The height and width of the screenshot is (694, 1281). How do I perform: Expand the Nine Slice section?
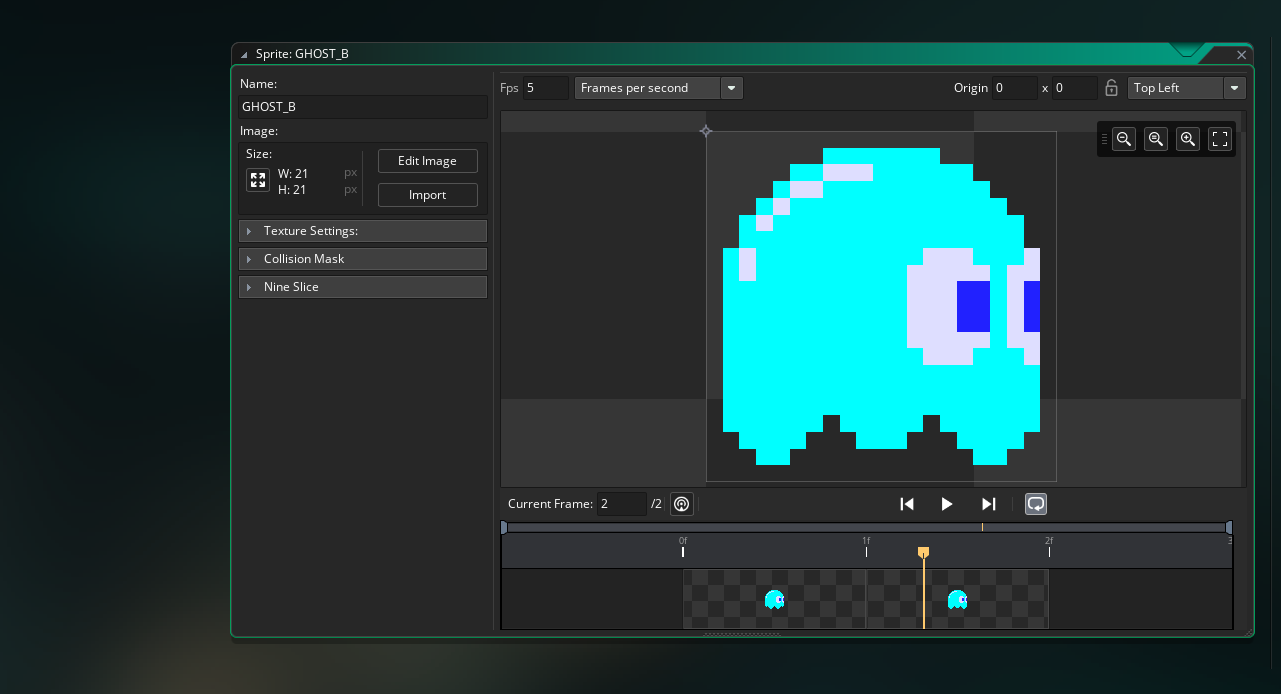(x=363, y=287)
